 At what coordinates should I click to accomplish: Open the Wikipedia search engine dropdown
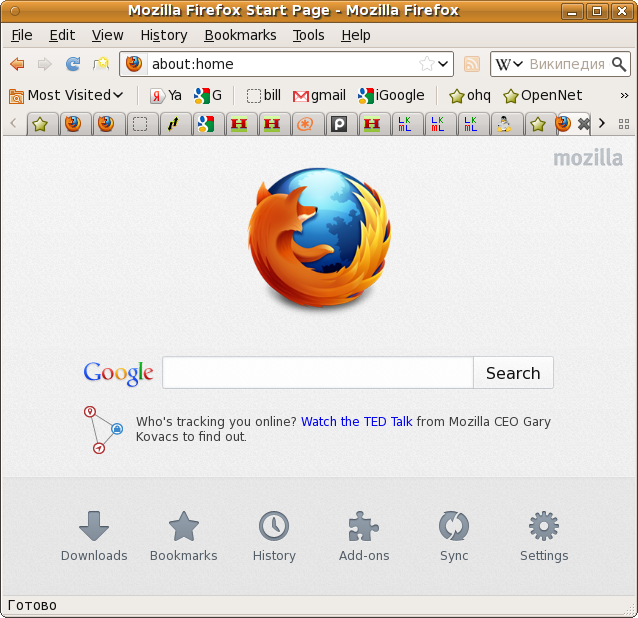(x=508, y=64)
